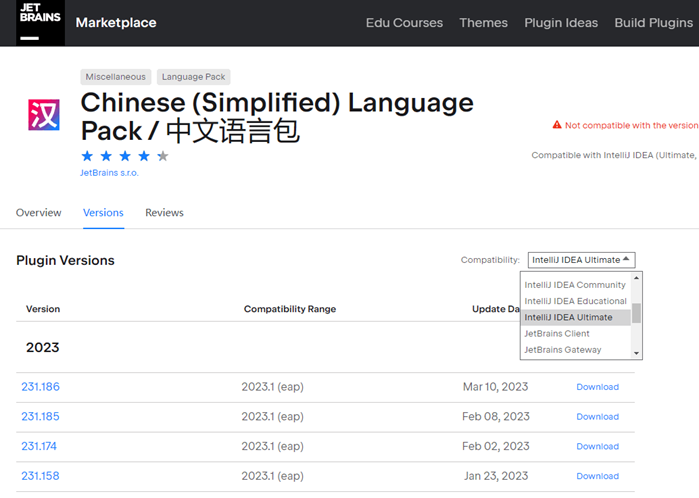The height and width of the screenshot is (498, 699).
Task: Open Edu Courses in the top navigation
Action: [404, 23]
